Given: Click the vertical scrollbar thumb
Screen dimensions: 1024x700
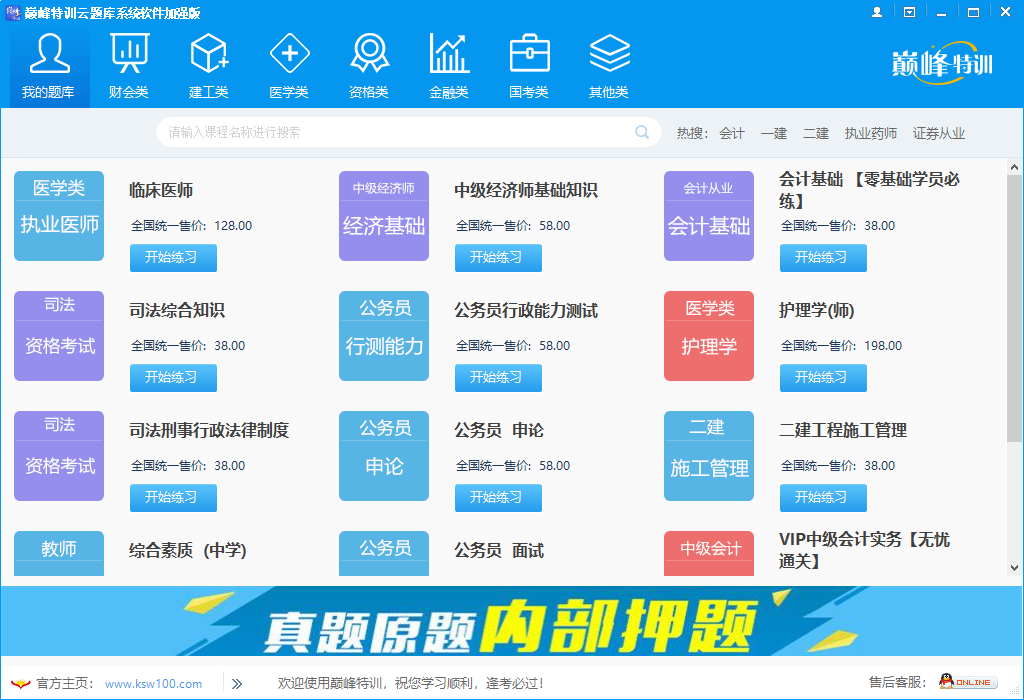Looking at the screenshot, I should pyautogui.click(x=1014, y=308).
